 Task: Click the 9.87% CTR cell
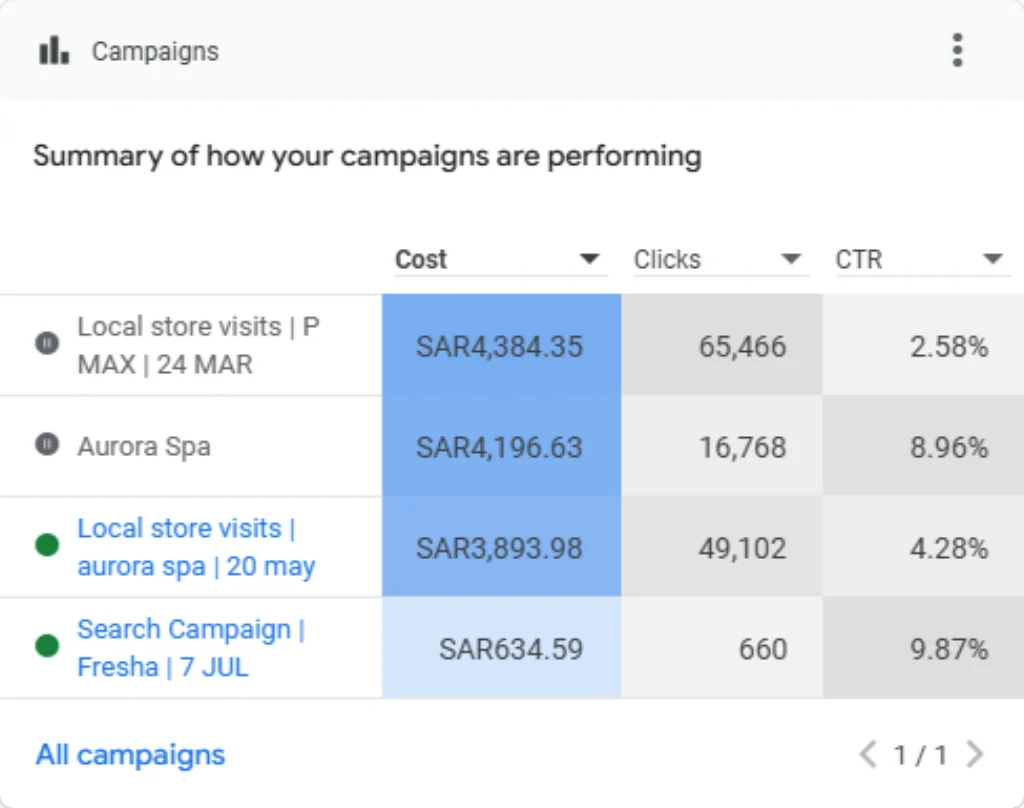(x=923, y=648)
